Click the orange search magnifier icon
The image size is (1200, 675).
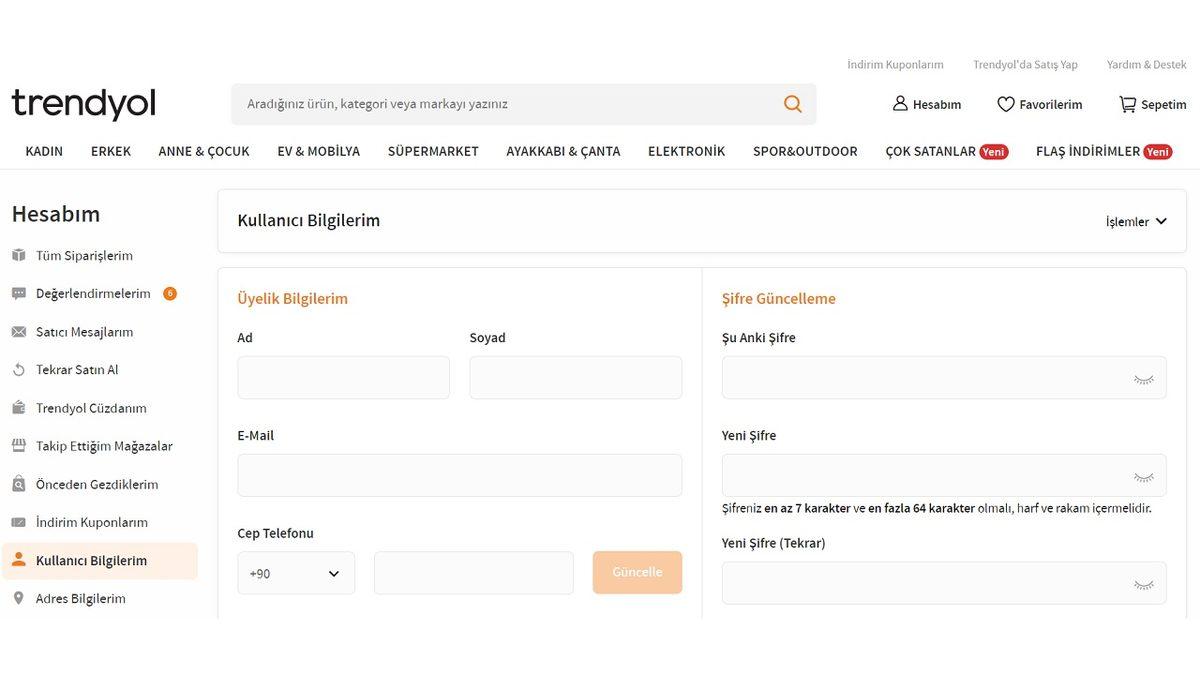pyautogui.click(x=792, y=104)
